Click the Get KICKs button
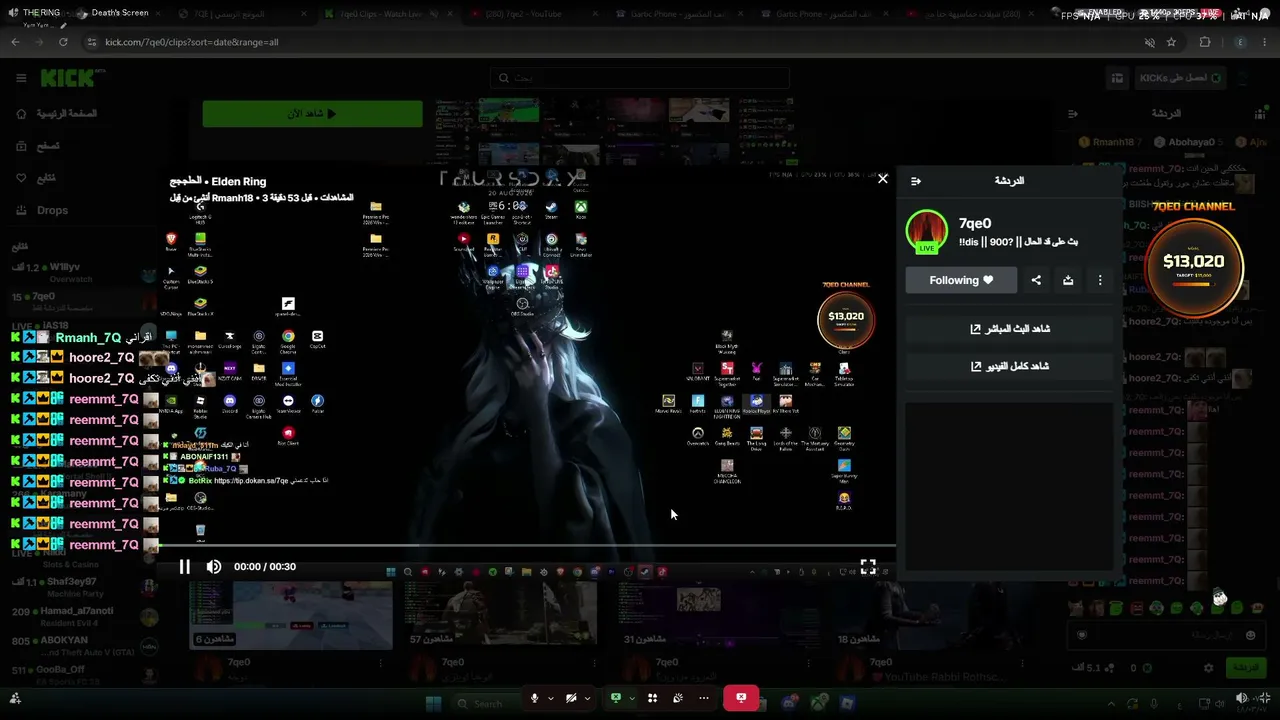Image resolution: width=1280 pixels, height=720 pixels. pyautogui.click(x=1180, y=78)
